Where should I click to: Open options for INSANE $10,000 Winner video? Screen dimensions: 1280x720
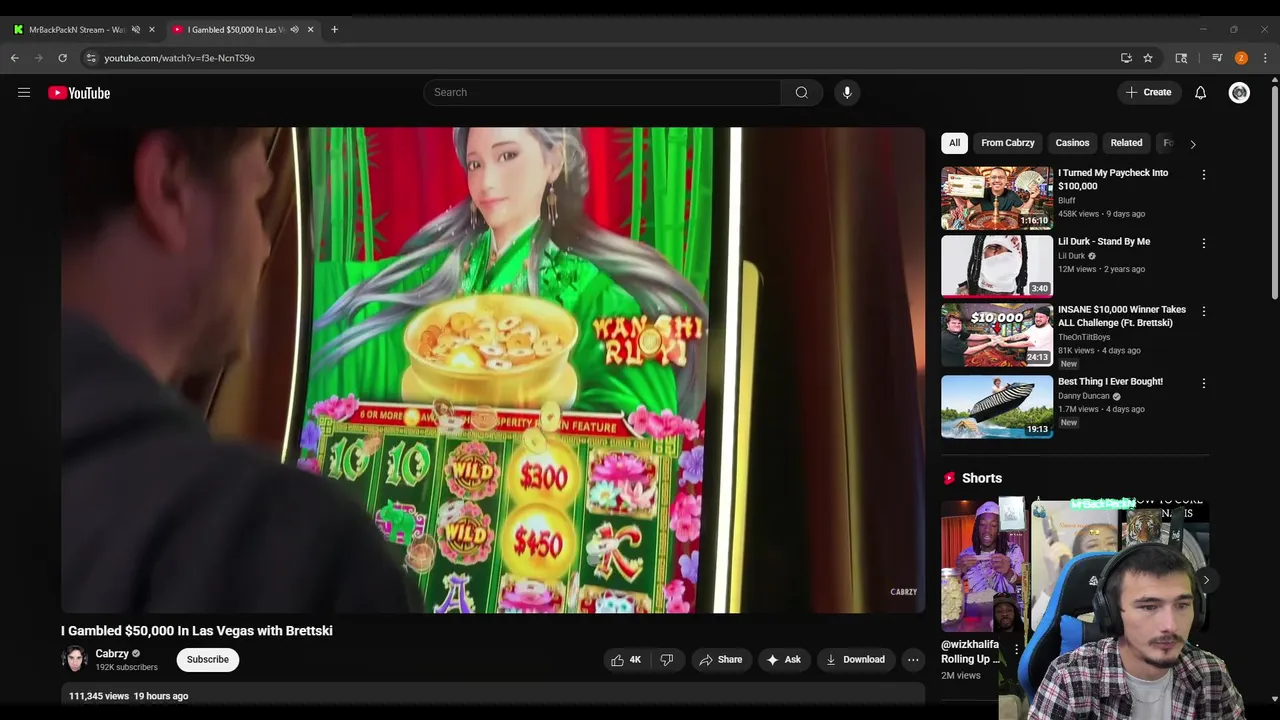[1203, 312]
